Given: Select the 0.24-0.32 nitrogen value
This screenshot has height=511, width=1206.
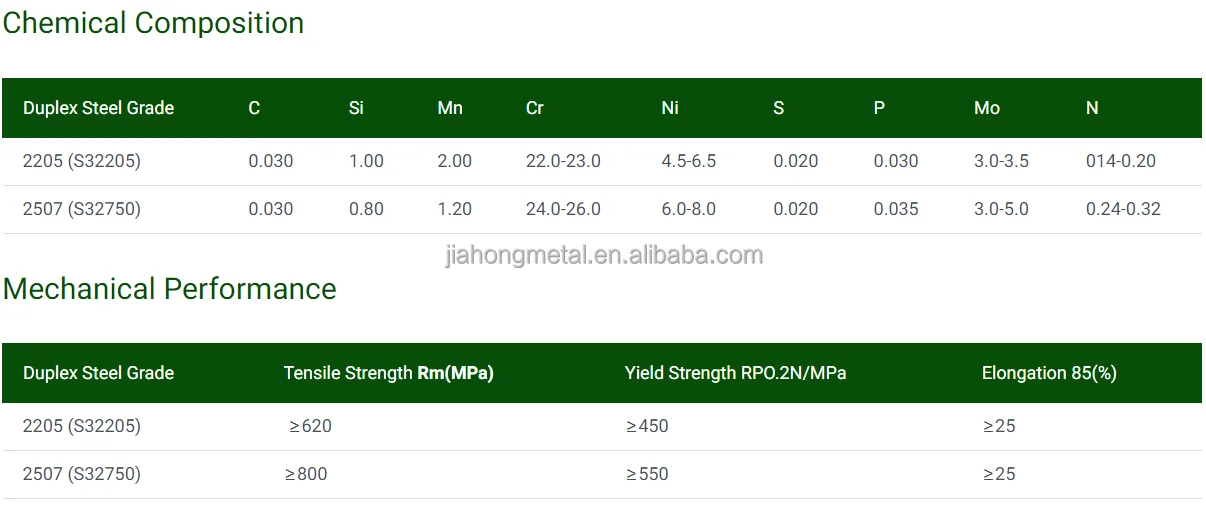Looking at the screenshot, I should [1123, 209].
